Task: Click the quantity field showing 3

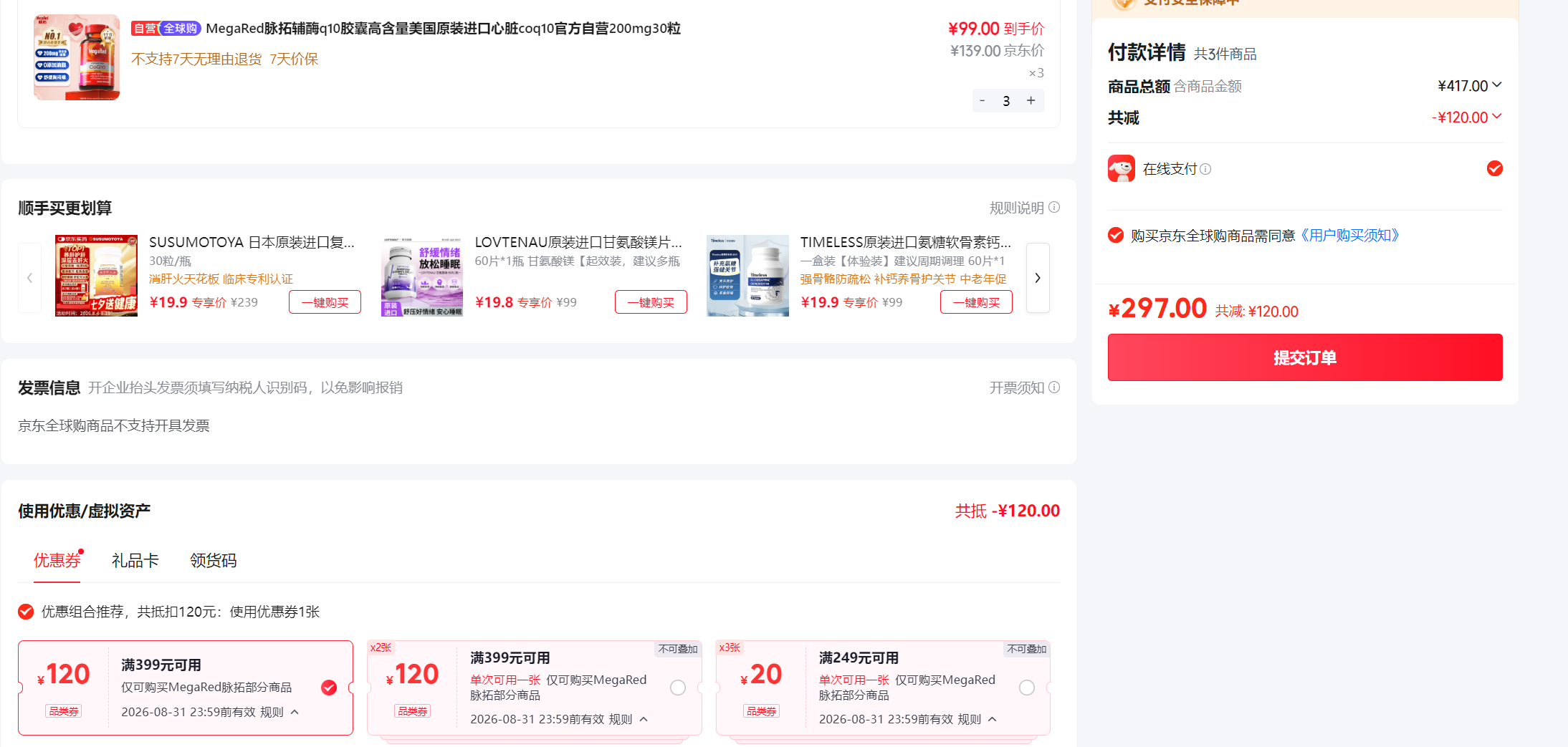Action: (1006, 101)
